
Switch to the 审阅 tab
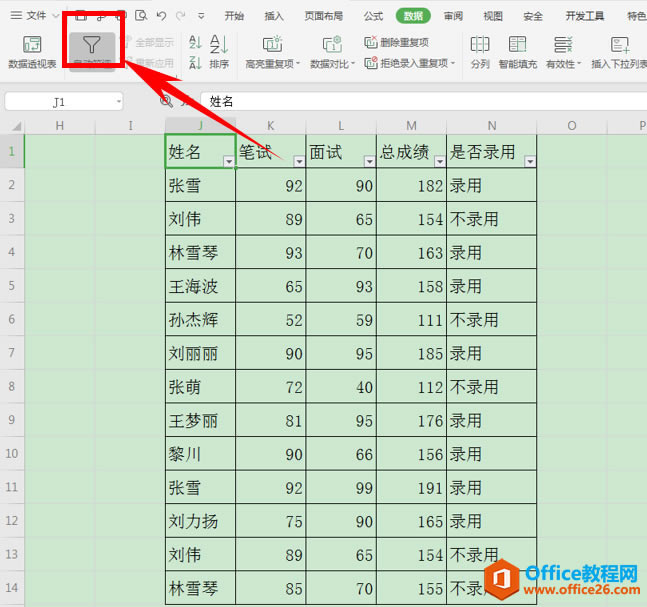(453, 16)
